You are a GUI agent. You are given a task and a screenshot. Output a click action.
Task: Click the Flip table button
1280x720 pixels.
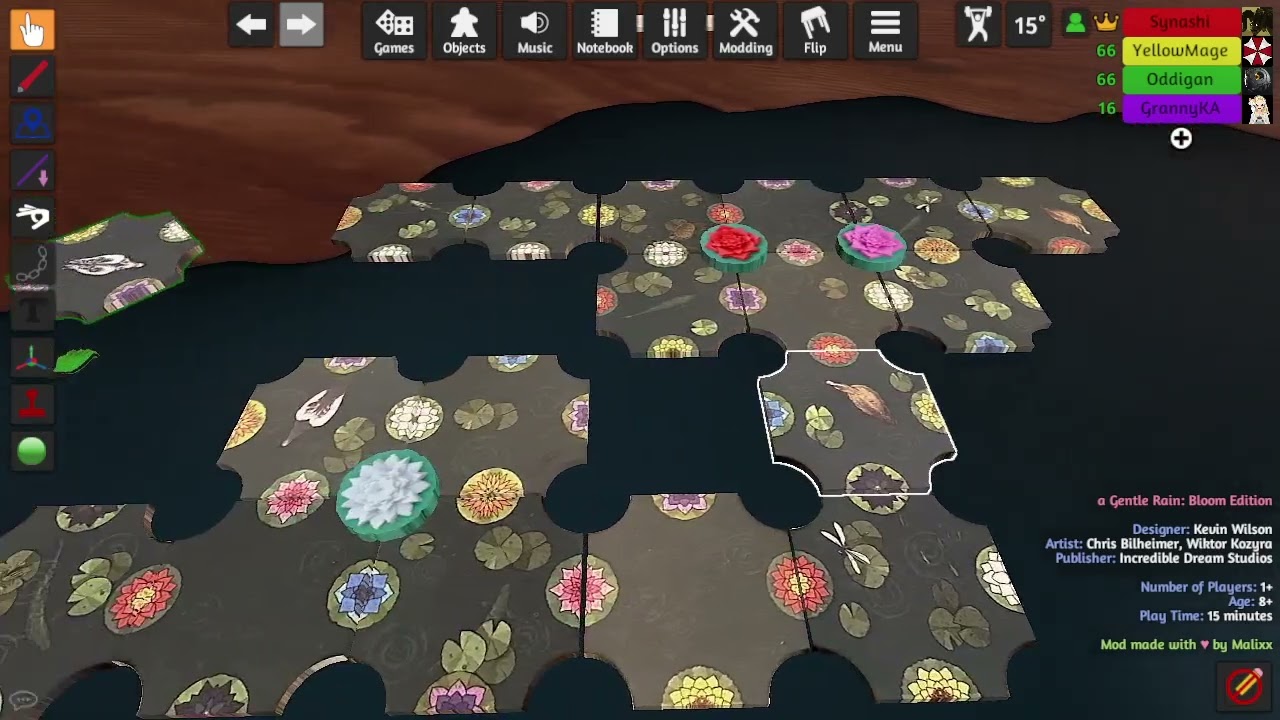click(x=815, y=31)
